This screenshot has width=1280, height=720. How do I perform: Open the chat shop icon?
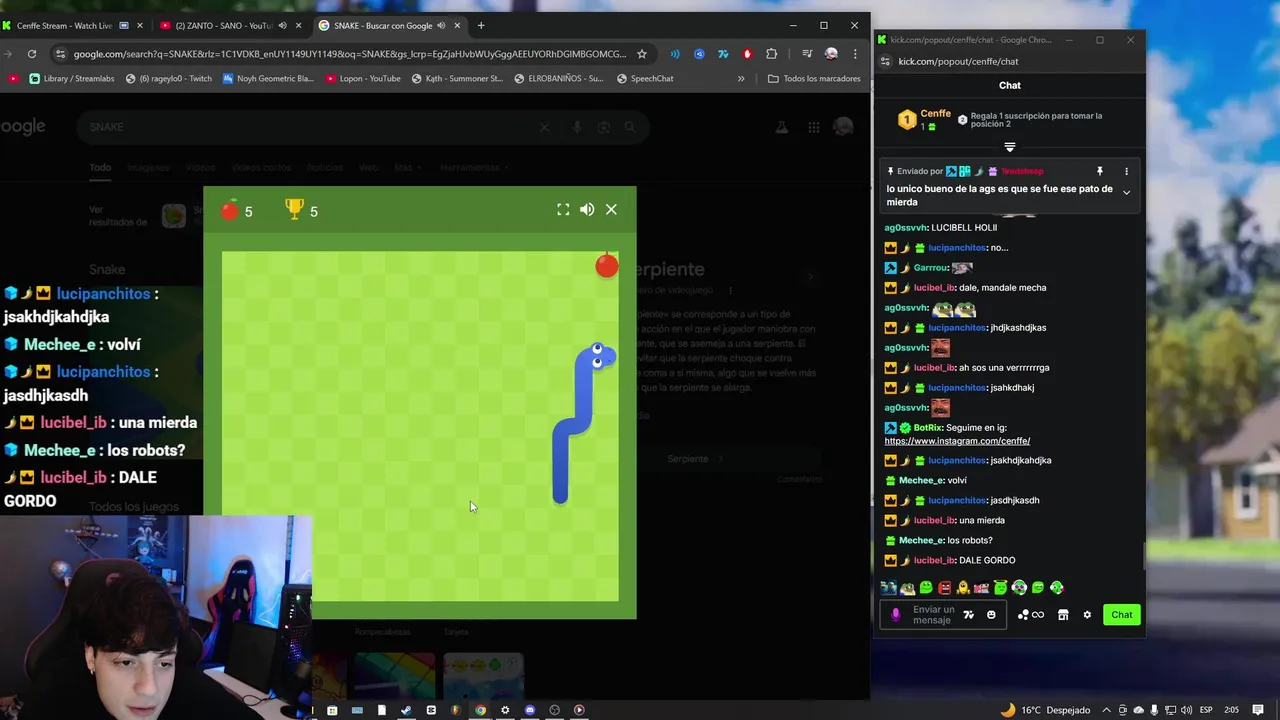pos(1063,615)
